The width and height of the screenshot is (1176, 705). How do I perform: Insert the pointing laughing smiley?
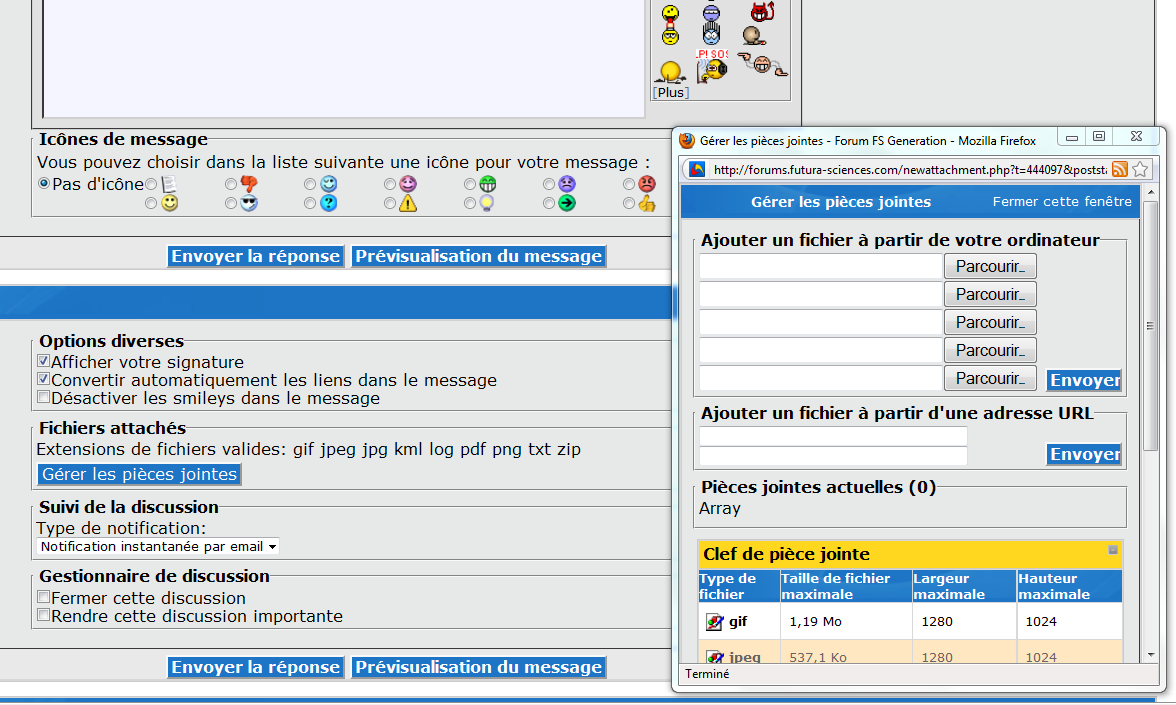click(x=762, y=64)
